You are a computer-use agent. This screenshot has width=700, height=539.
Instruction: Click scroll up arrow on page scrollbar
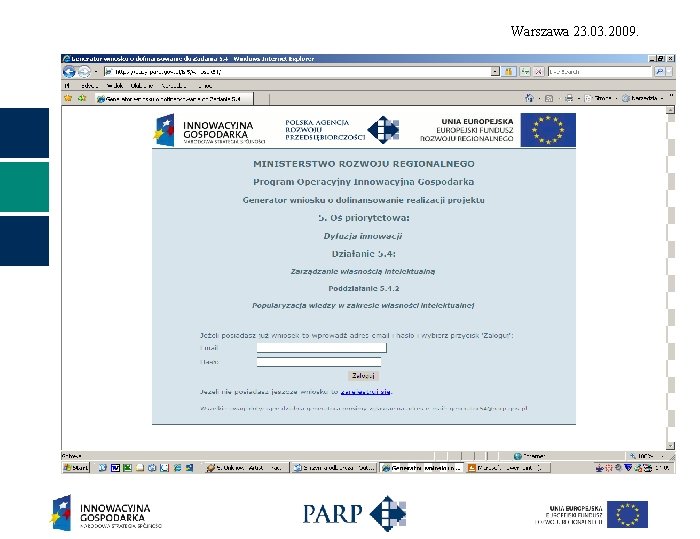click(670, 110)
